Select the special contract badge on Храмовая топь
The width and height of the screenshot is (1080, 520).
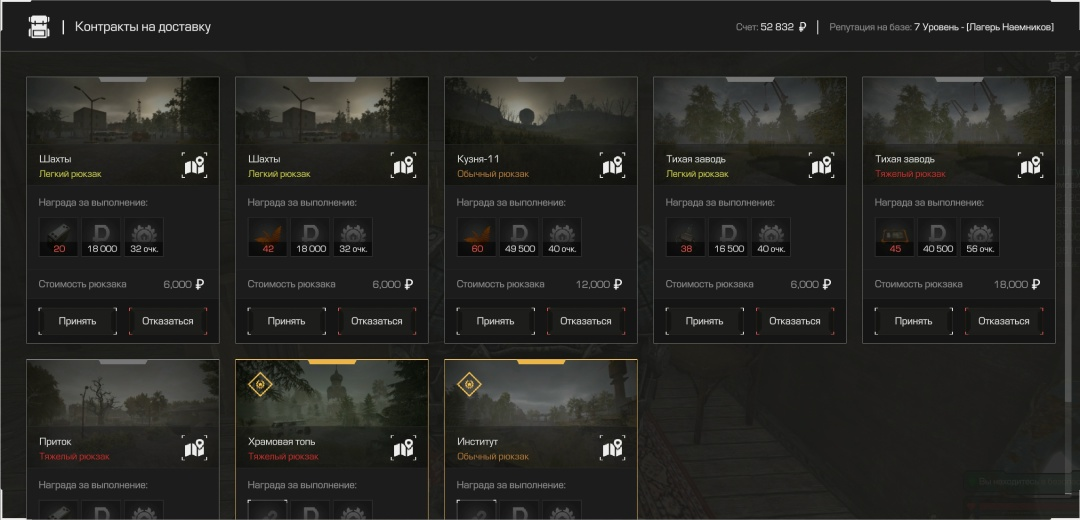[260, 384]
